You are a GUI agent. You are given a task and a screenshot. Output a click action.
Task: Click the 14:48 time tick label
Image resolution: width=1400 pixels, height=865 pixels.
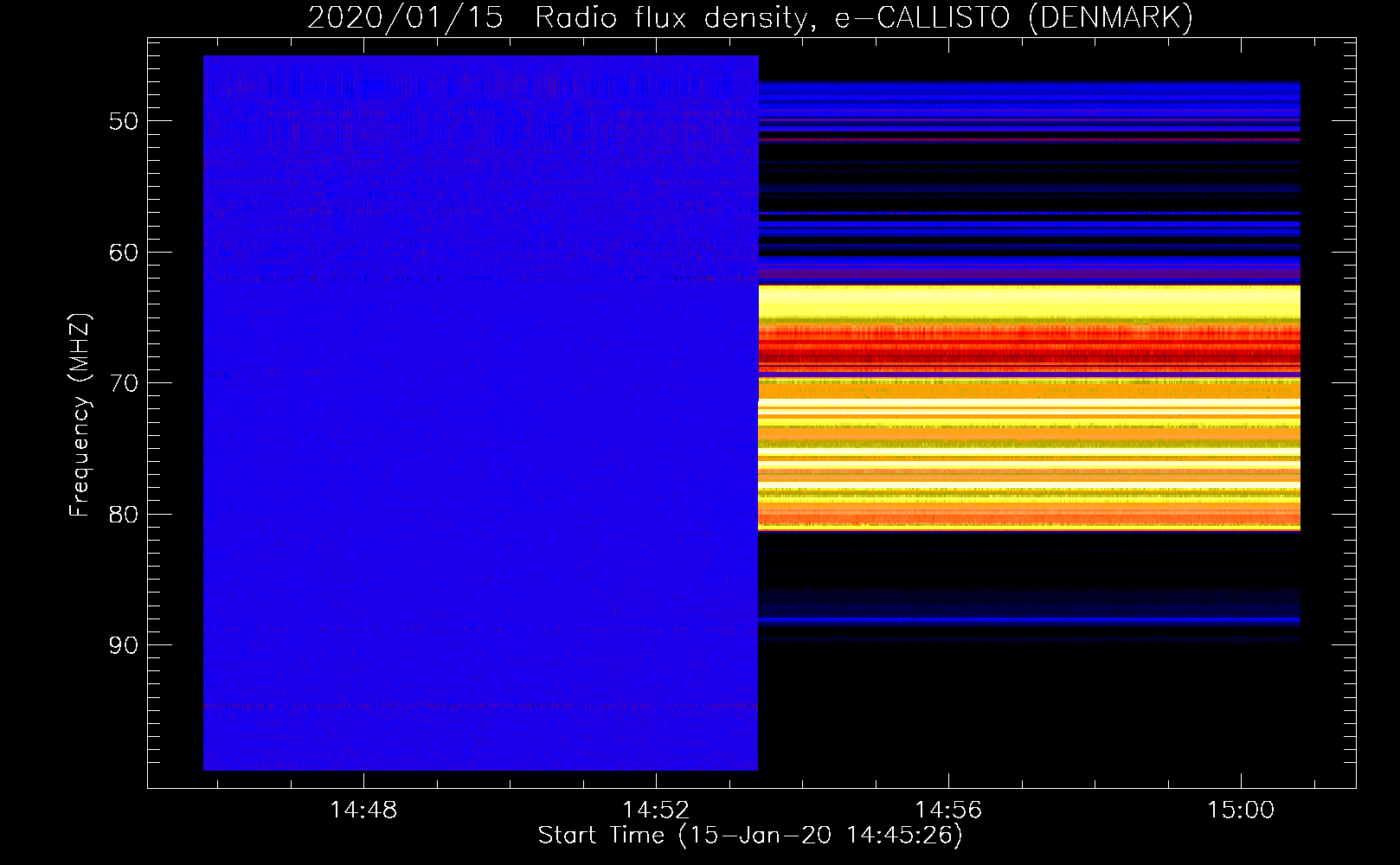point(363,810)
